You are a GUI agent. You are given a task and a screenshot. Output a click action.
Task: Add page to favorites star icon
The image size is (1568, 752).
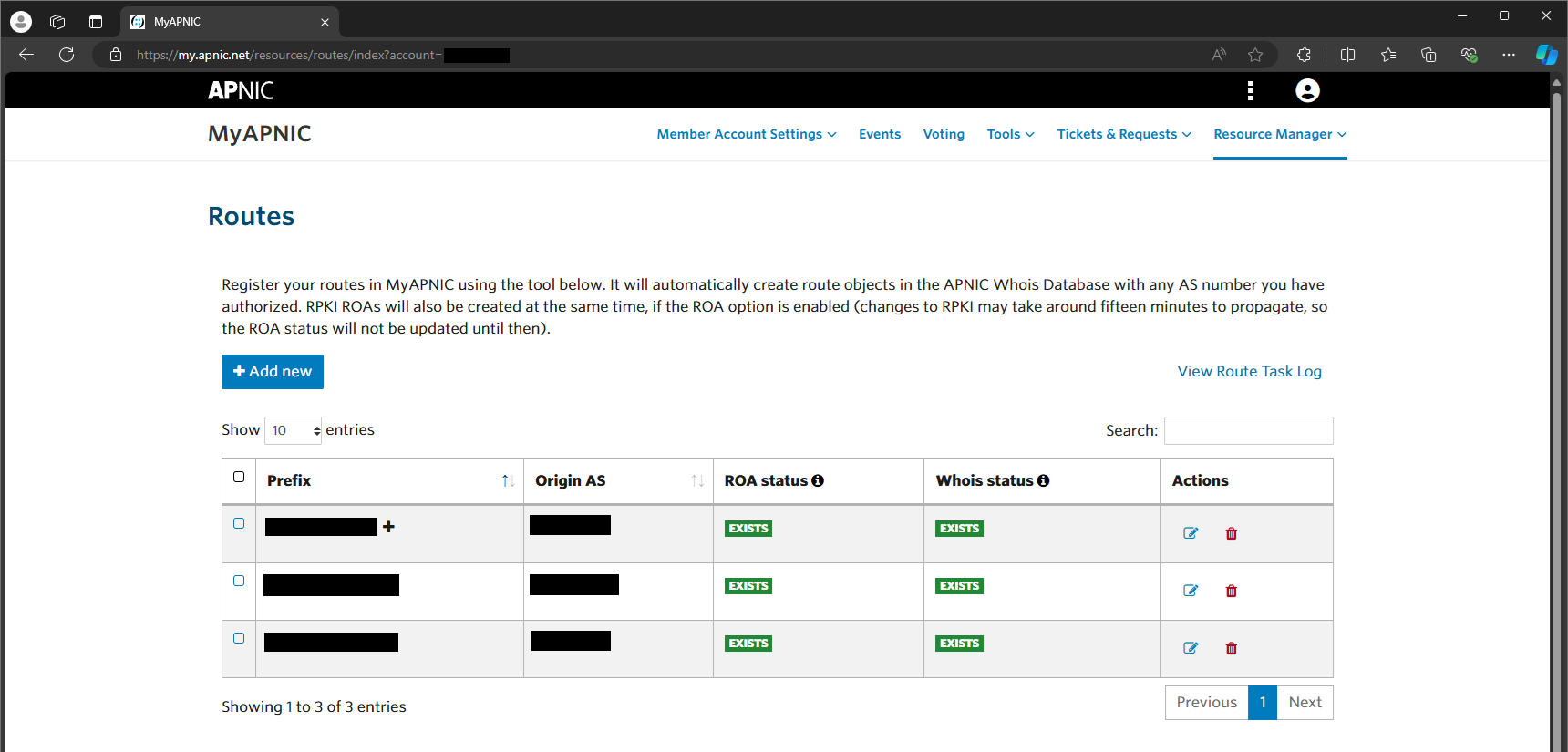tap(1255, 55)
